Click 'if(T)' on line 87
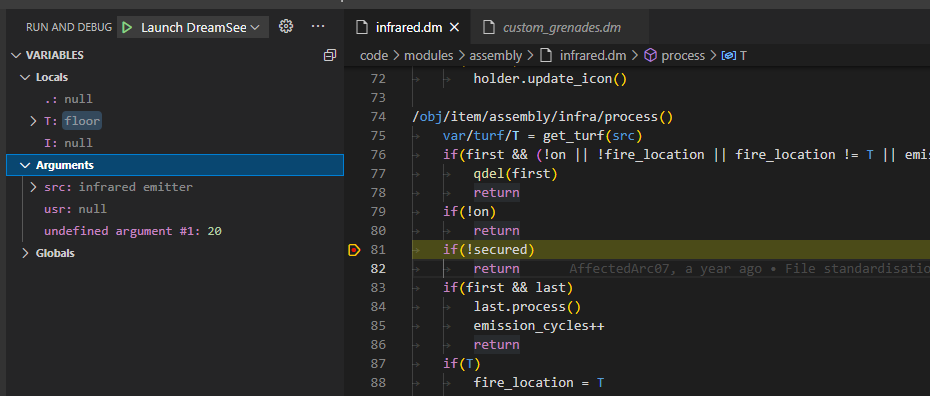This screenshot has width=930, height=396. click(x=461, y=363)
